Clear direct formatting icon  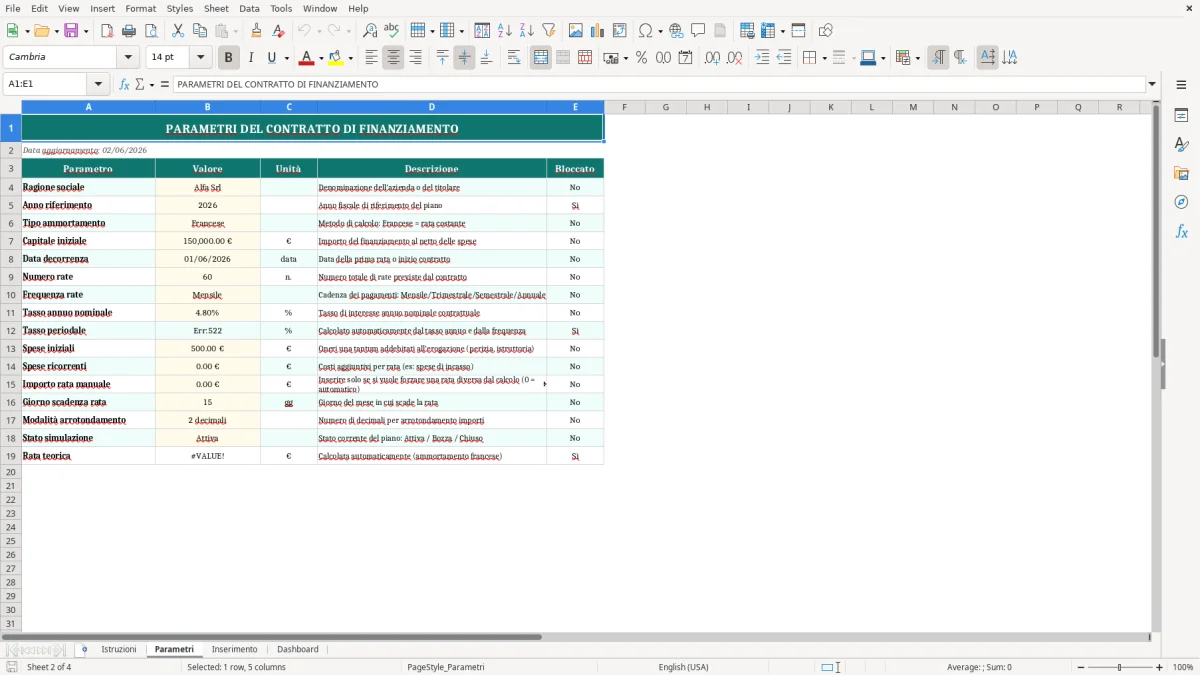(x=279, y=31)
